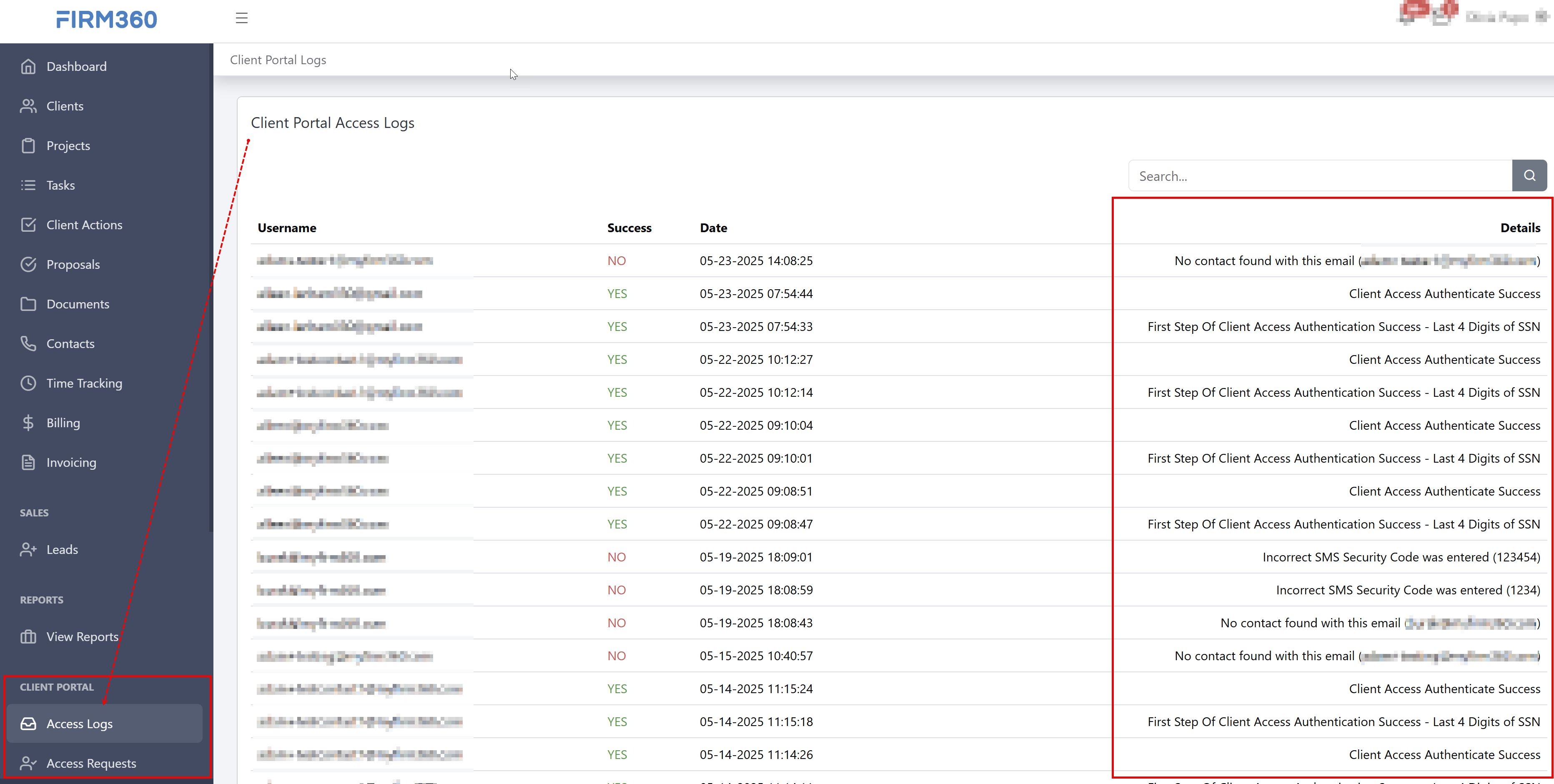Open Documents via the folder icon
The width and height of the screenshot is (1554, 784).
click(x=29, y=304)
